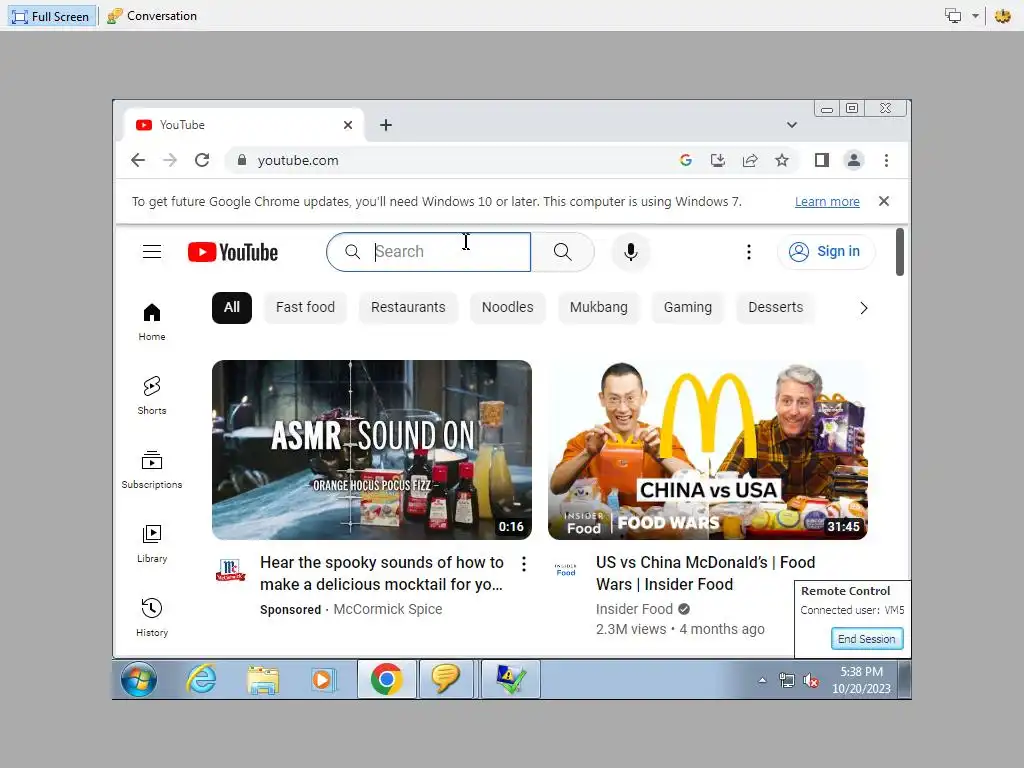
Task: Launch Internet Explorer from taskbar
Action: [x=201, y=680]
